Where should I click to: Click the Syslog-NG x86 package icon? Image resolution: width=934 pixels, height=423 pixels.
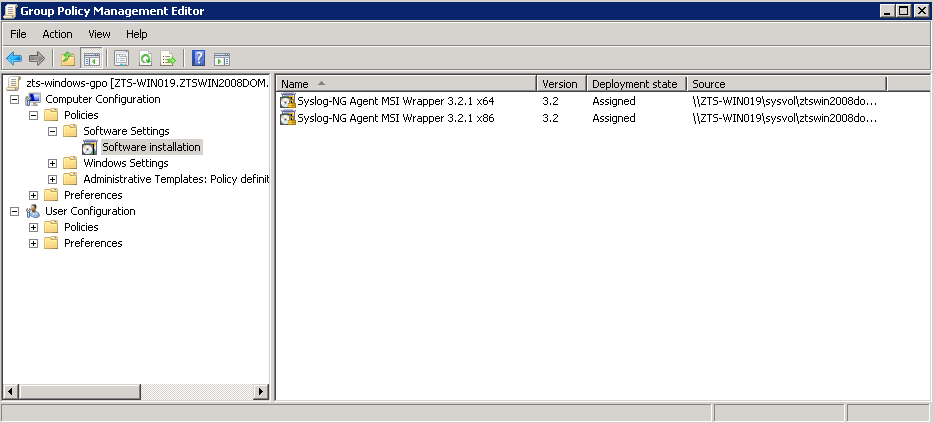(288, 118)
